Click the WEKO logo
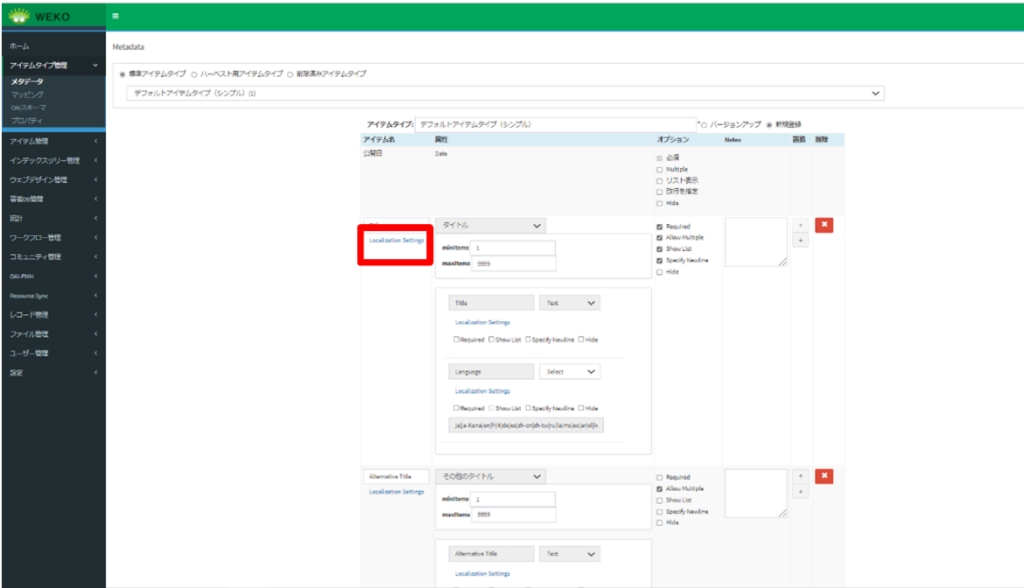The image size is (1024, 588). pos(40,16)
